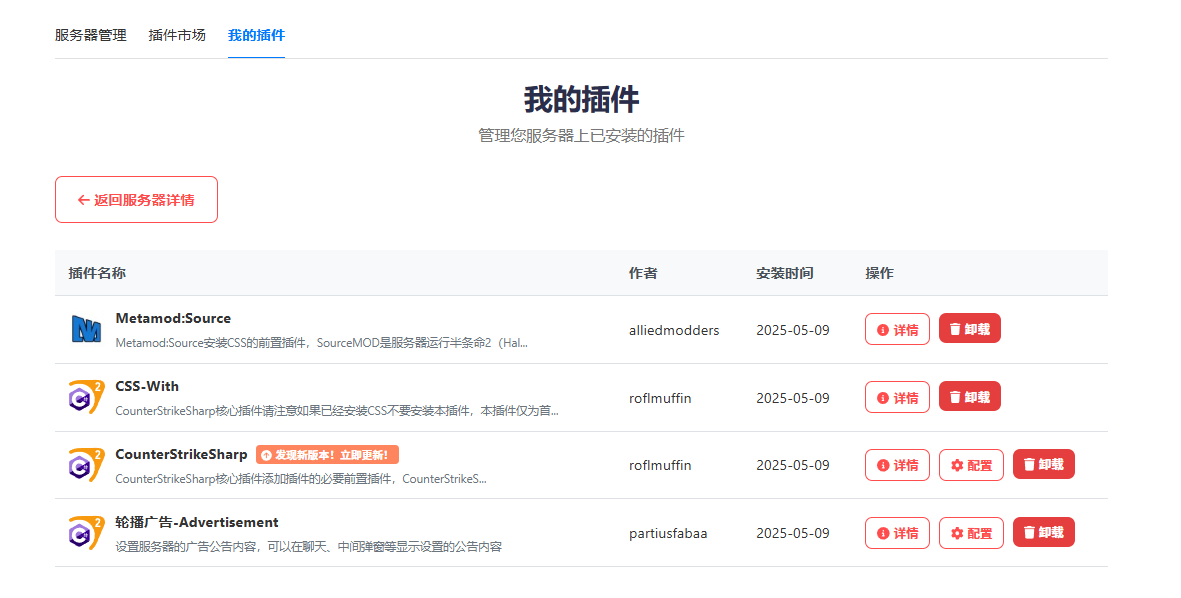The width and height of the screenshot is (1181, 598).
Task: Click CounterStrikeSharp description text
Action: (x=301, y=478)
